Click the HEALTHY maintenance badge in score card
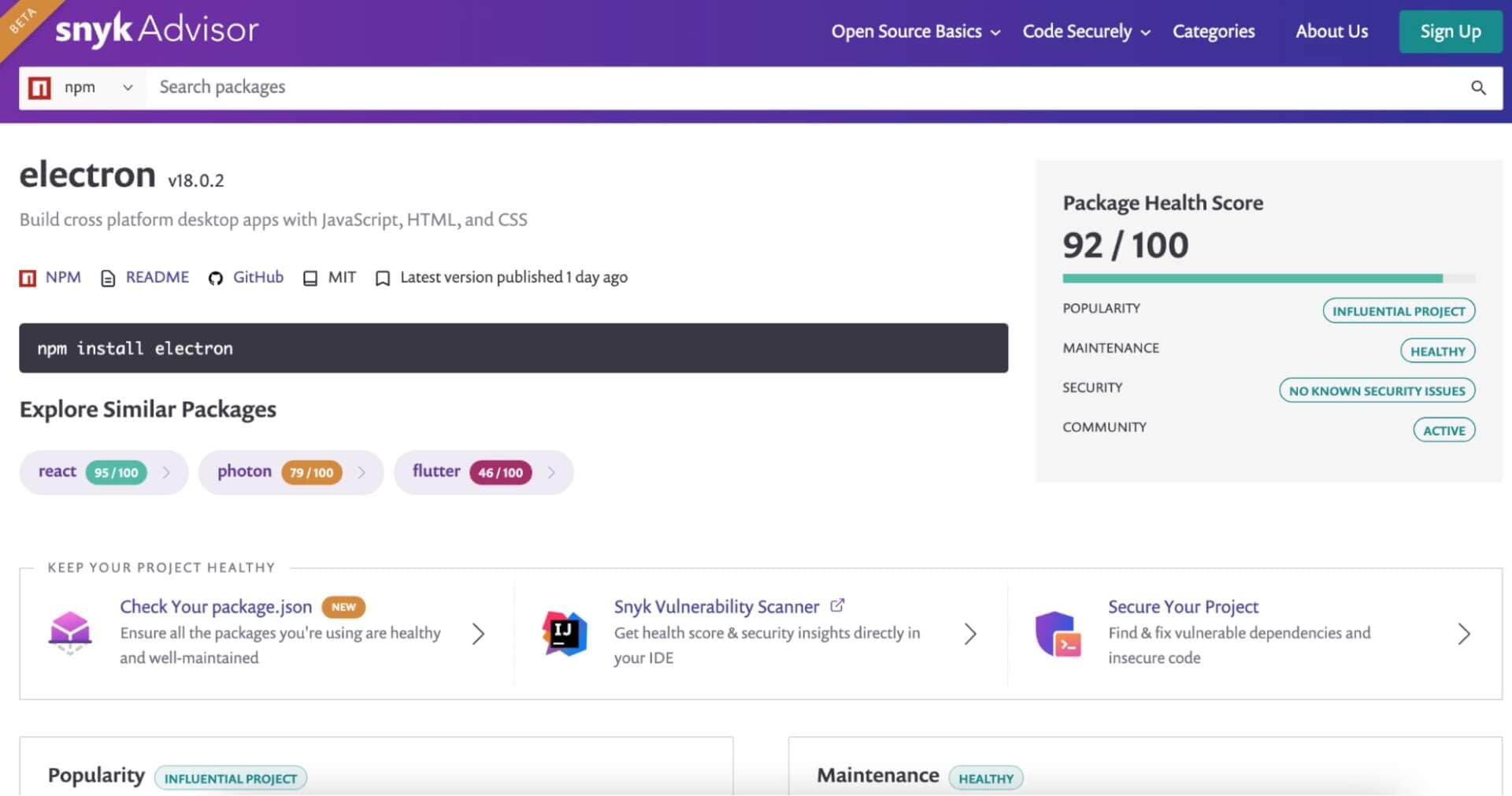This screenshot has width=1512, height=796. pyautogui.click(x=1437, y=351)
